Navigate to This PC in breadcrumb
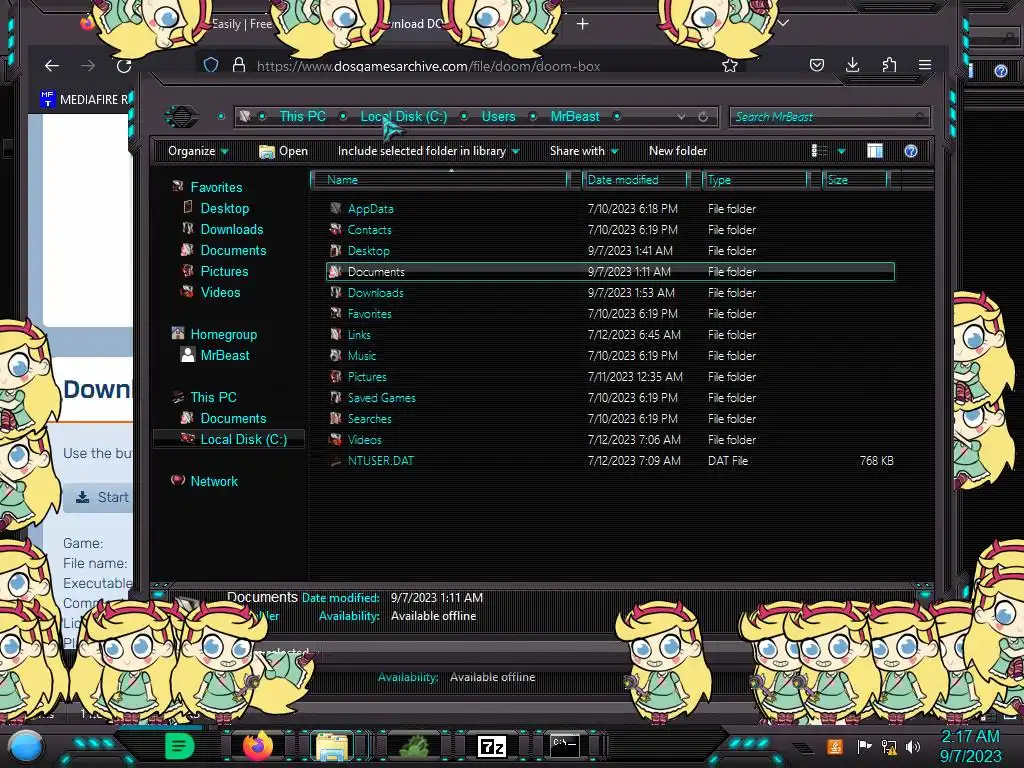Screen dimensions: 1024x768 click(302, 117)
